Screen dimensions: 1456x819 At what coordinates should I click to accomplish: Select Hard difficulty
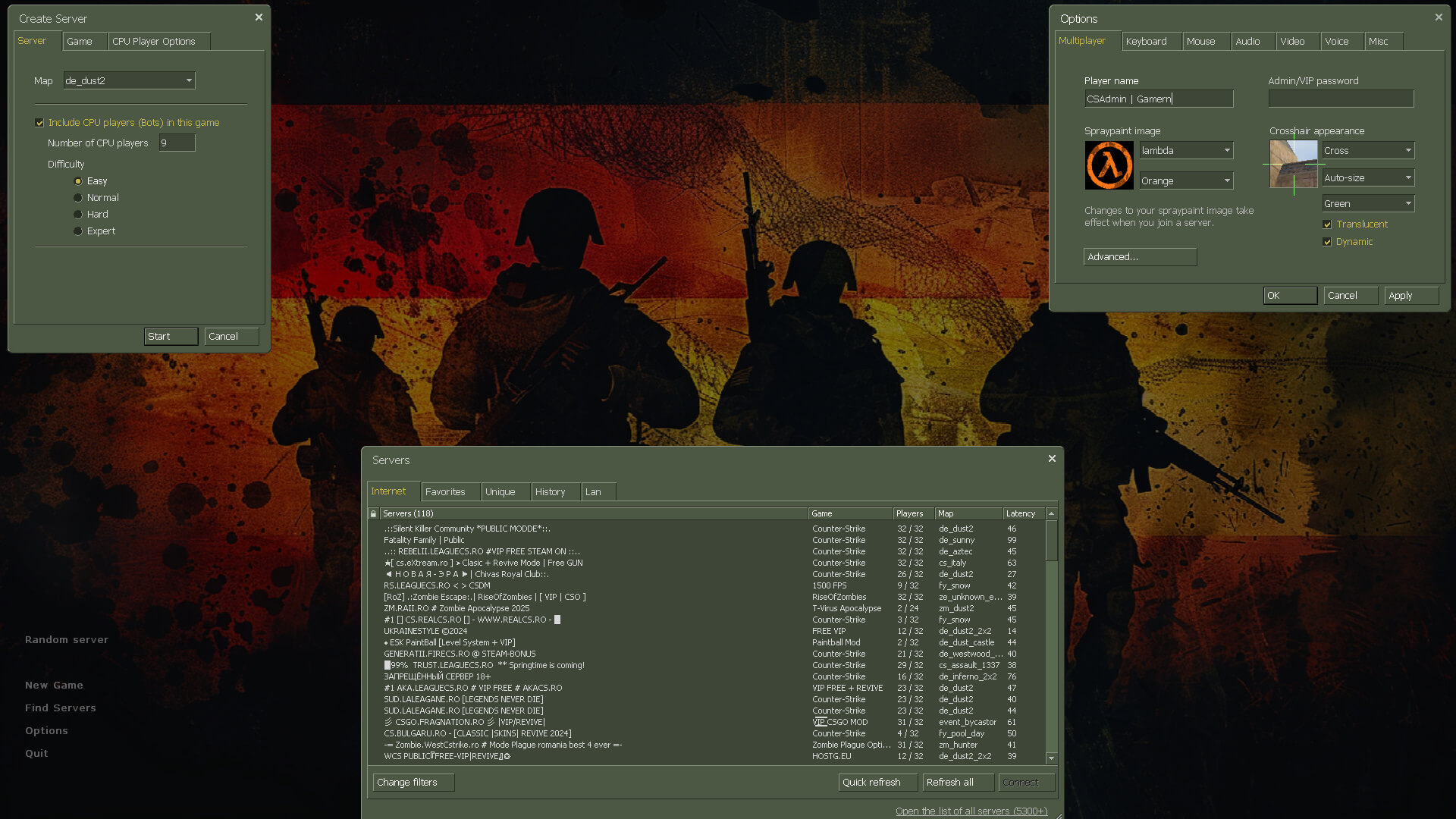coord(78,215)
